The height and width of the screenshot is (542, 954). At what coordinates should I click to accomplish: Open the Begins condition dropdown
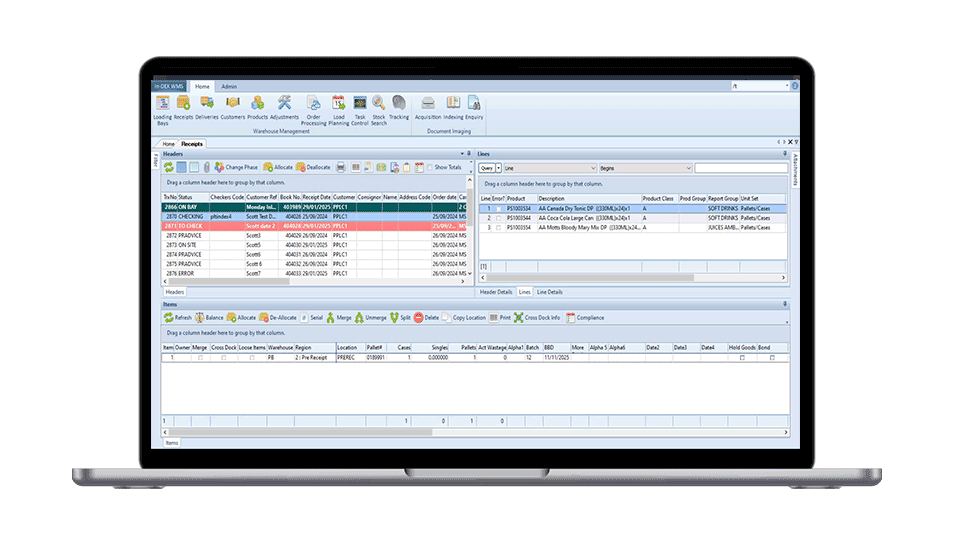pos(687,168)
